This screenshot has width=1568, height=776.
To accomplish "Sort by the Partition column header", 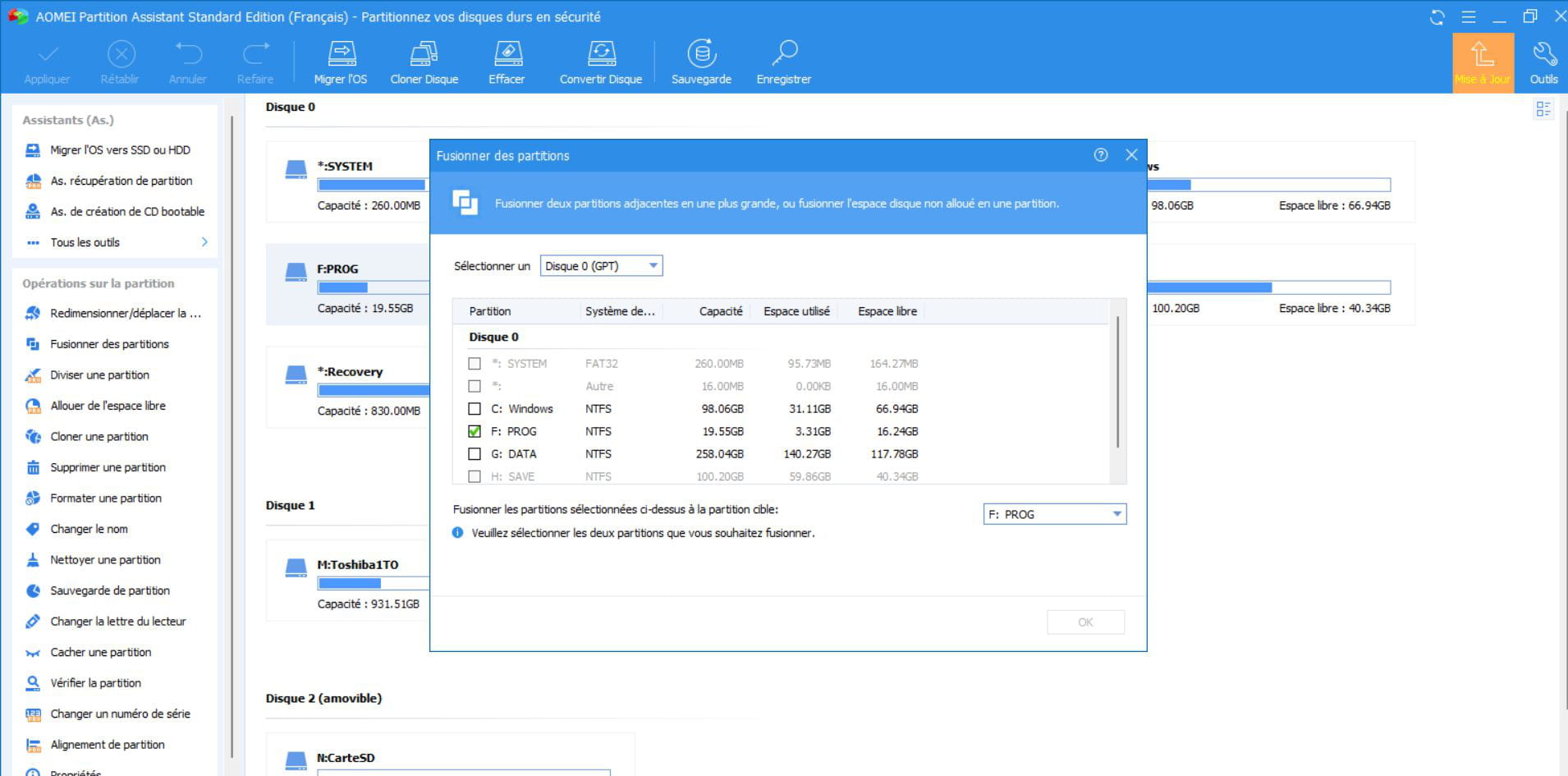I will (490, 311).
